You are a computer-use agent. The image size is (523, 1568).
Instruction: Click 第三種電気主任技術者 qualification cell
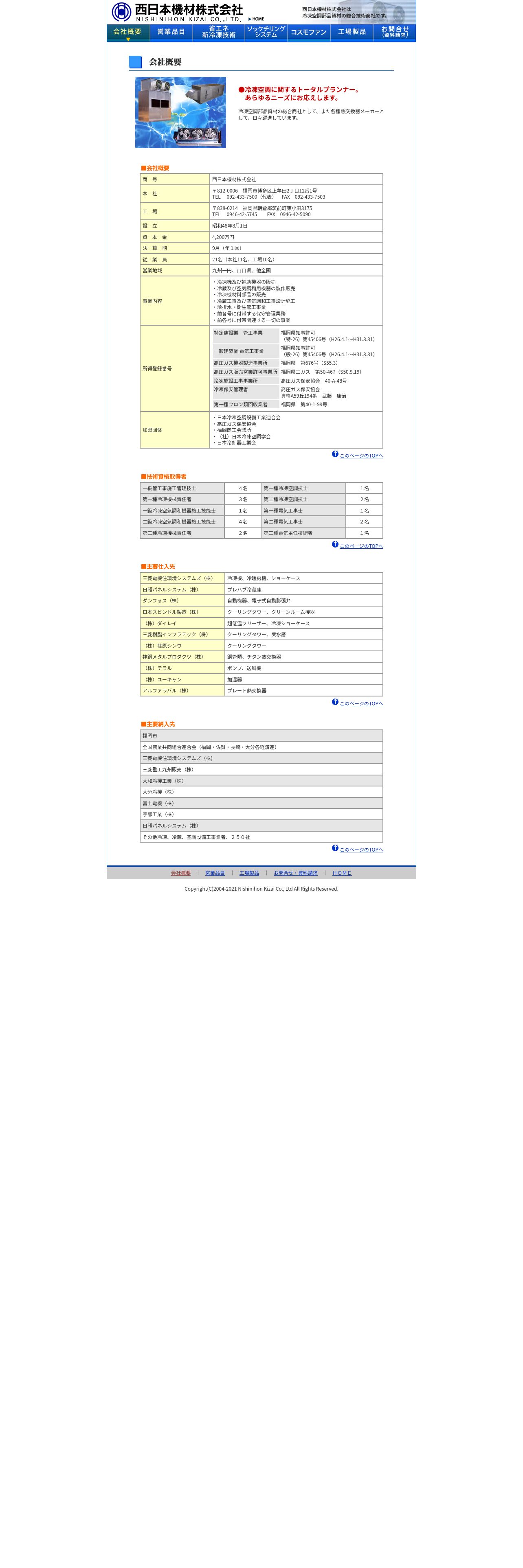tap(304, 533)
